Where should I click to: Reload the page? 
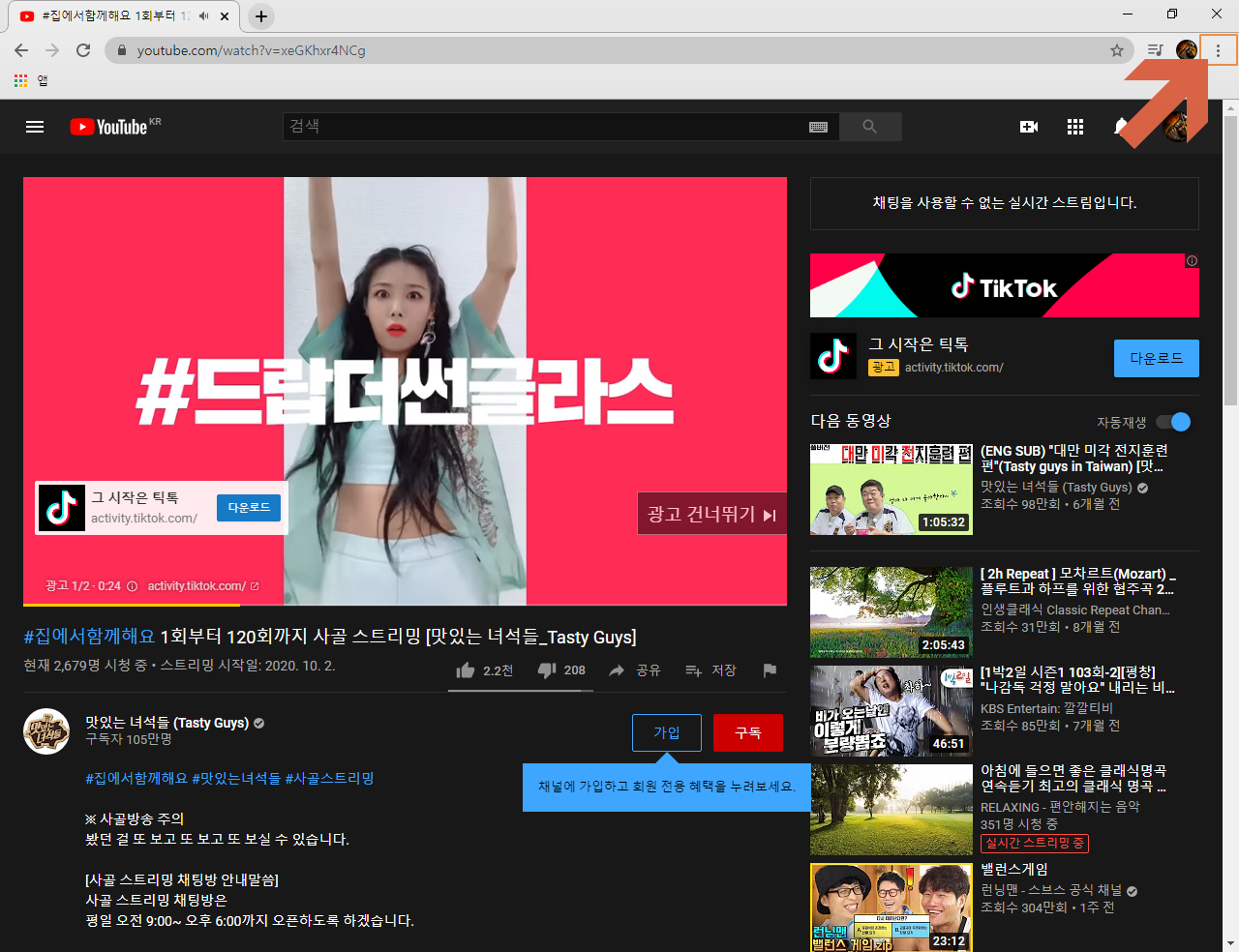pyautogui.click(x=83, y=50)
